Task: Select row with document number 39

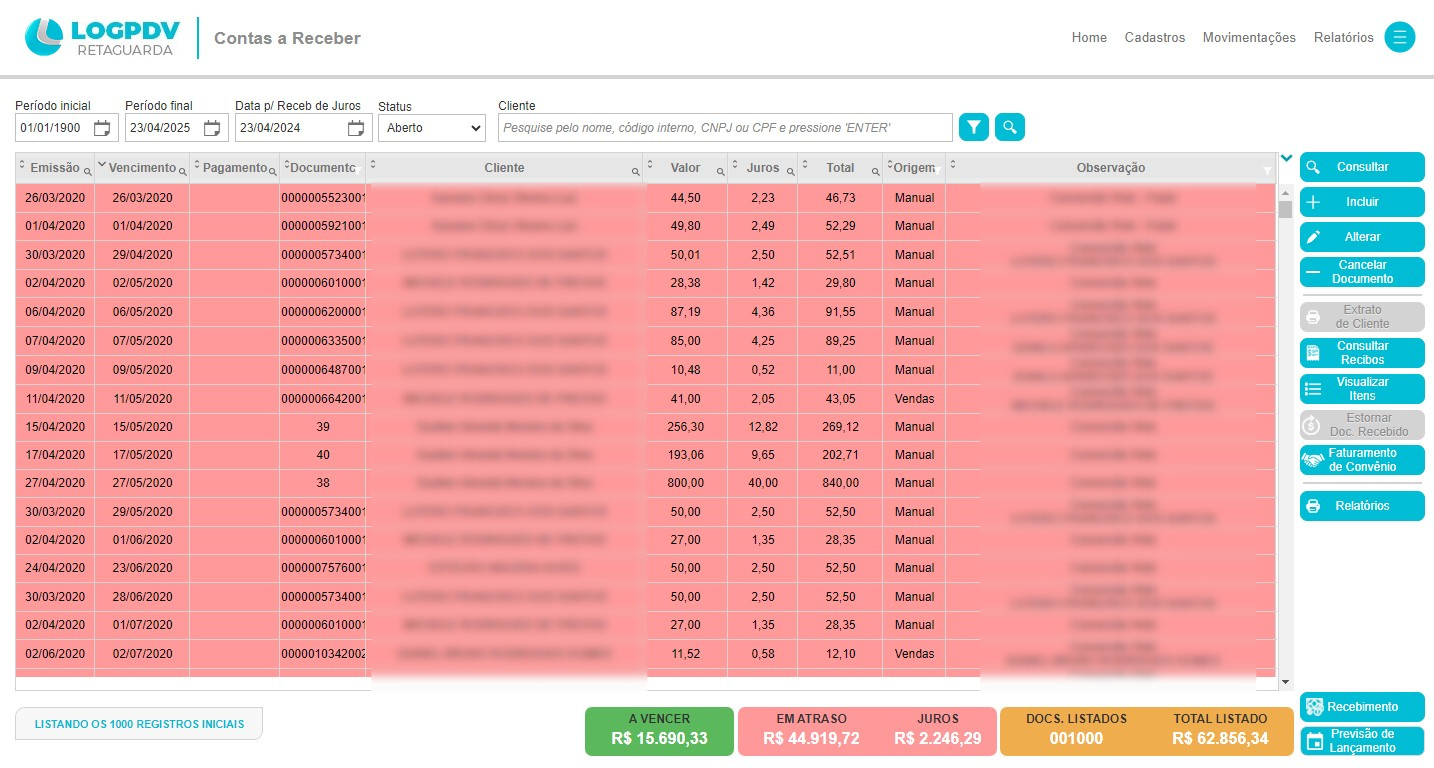Action: point(322,426)
